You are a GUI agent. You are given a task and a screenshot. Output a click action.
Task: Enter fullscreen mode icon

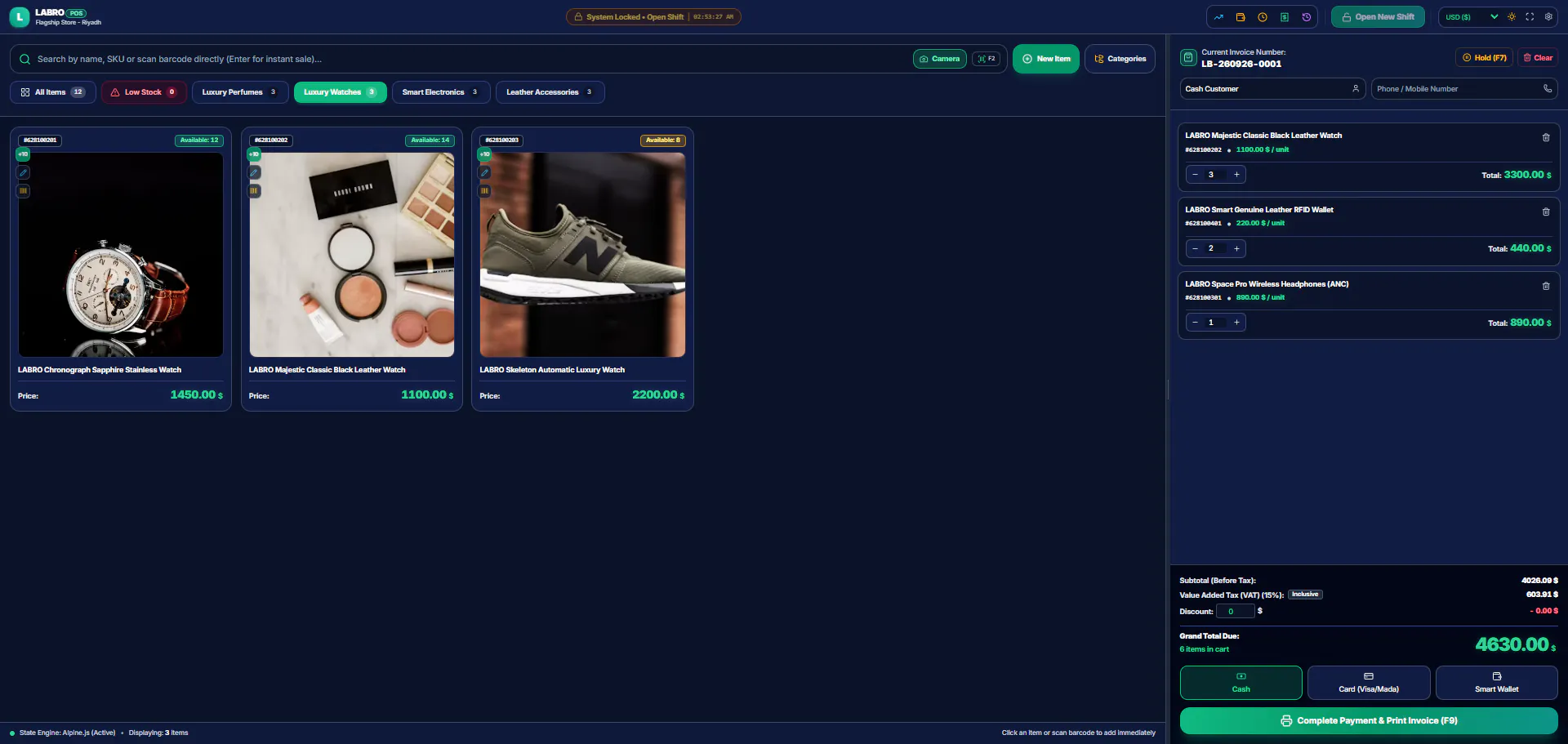(x=1530, y=16)
